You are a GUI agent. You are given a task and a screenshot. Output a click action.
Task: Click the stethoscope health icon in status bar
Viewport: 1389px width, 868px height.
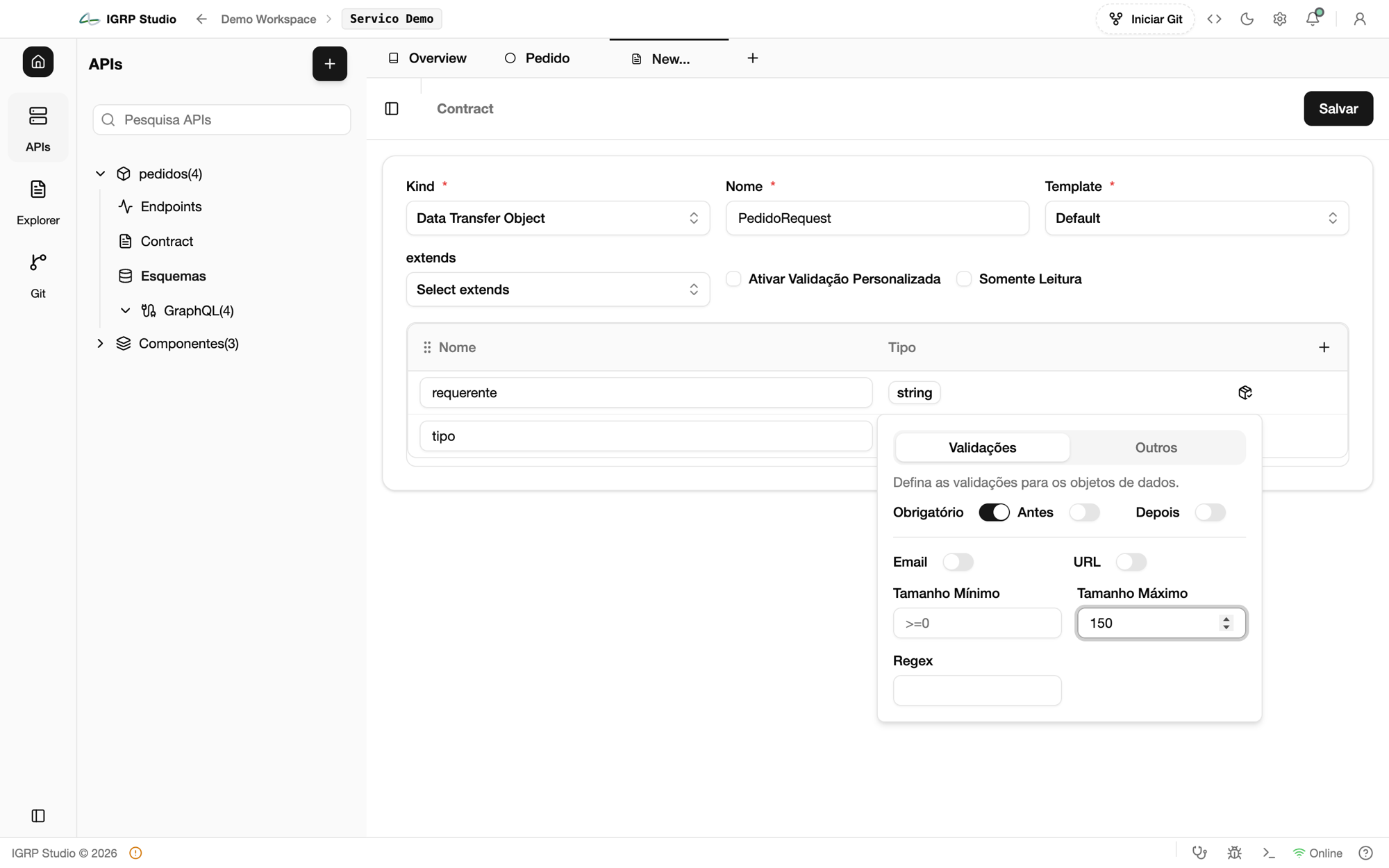tap(1199, 853)
